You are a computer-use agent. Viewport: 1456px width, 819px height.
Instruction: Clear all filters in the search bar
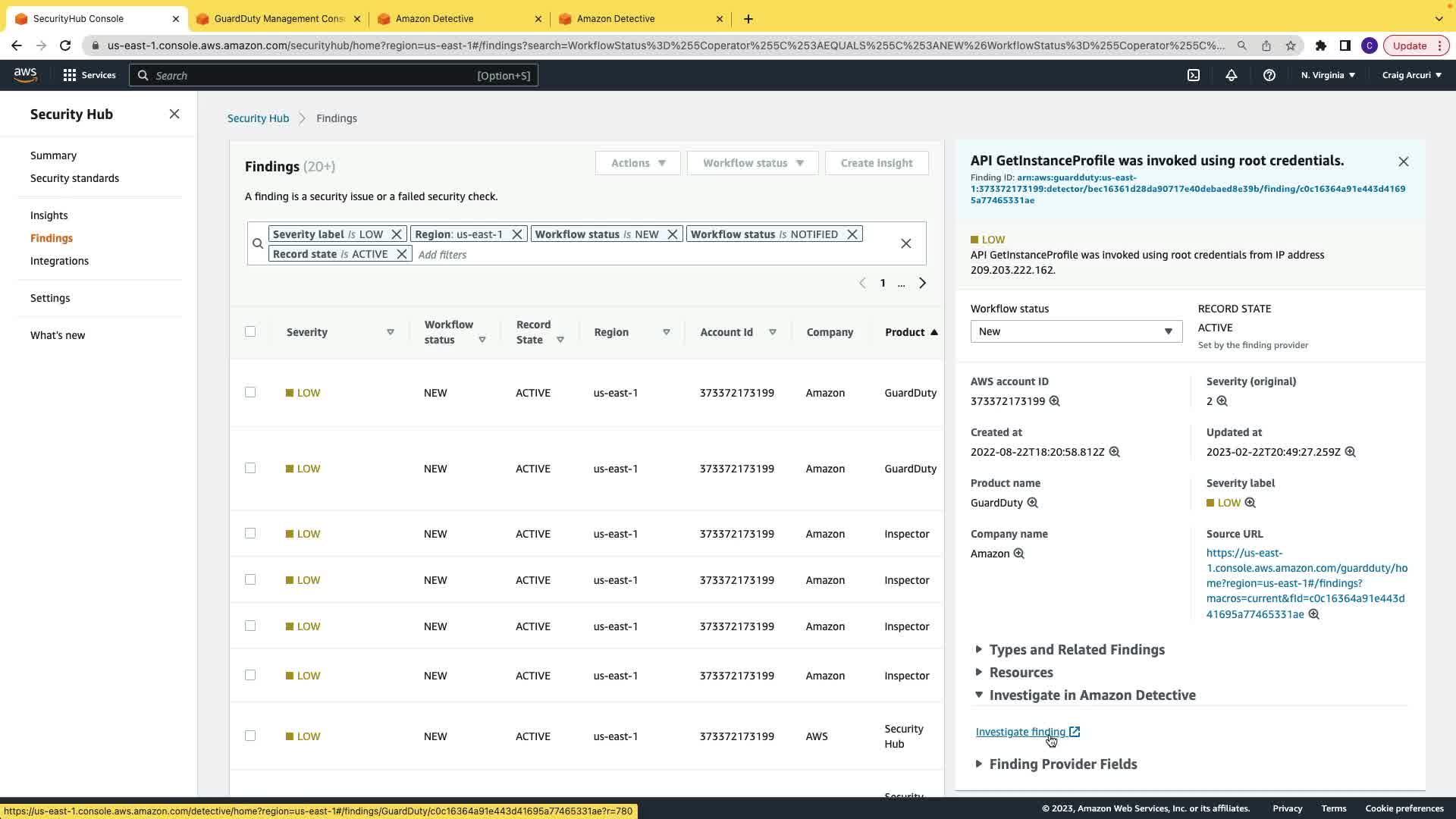point(905,243)
